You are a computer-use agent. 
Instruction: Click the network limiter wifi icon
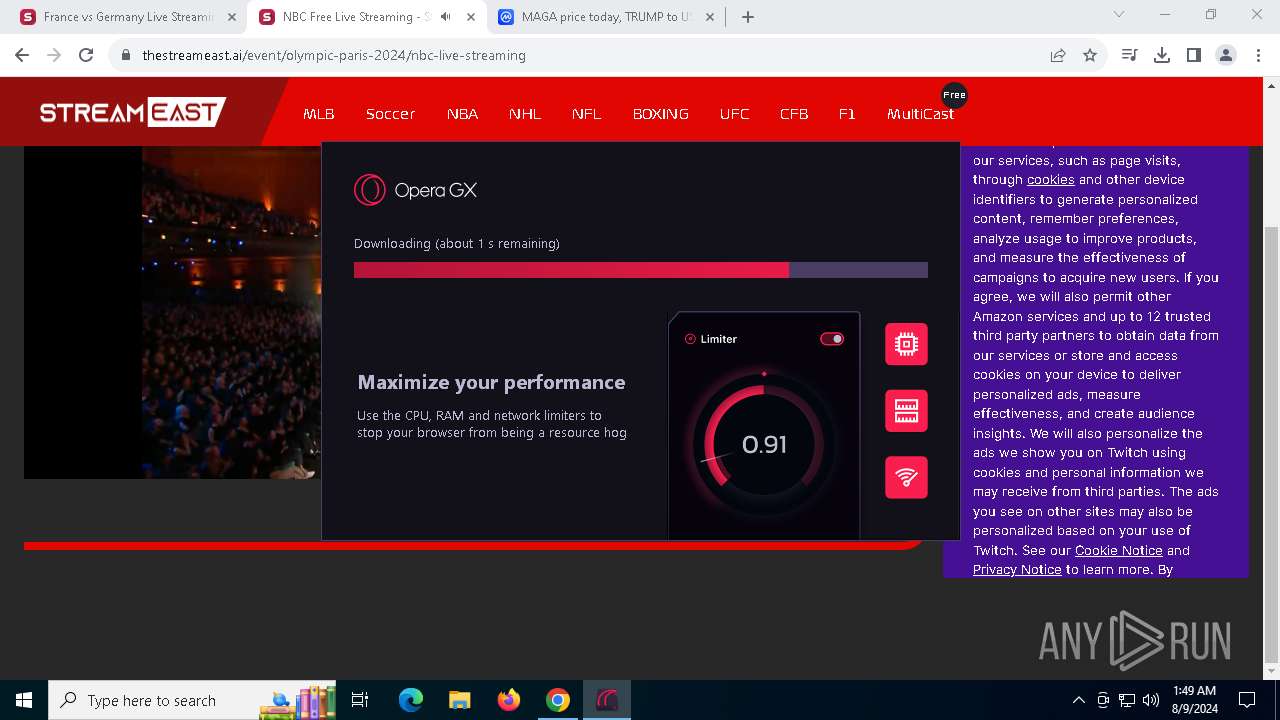click(x=906, y=477)
